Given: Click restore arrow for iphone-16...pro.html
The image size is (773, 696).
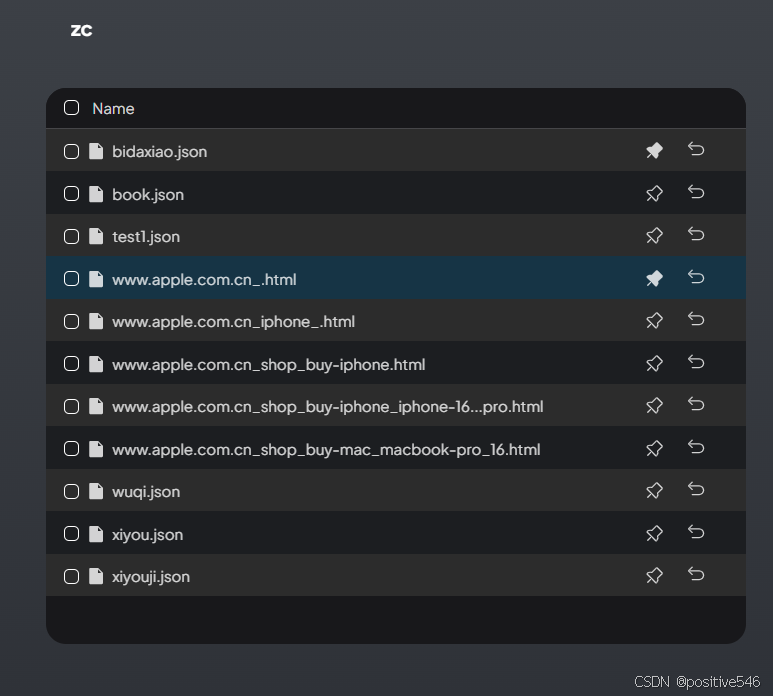Looking at the screenshot, I should [x=696, y=404].
